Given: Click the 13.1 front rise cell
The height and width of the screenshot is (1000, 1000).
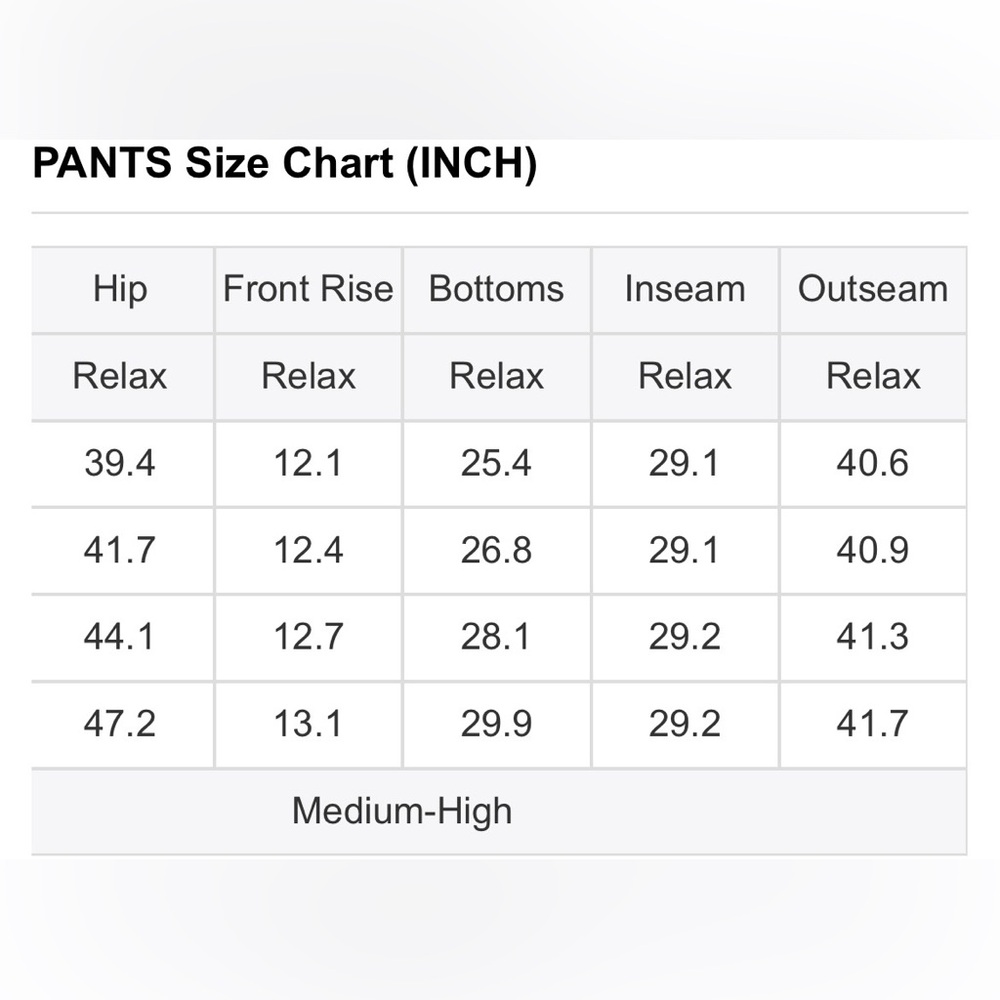Looking at the screenshot, I should coord(308,724).
